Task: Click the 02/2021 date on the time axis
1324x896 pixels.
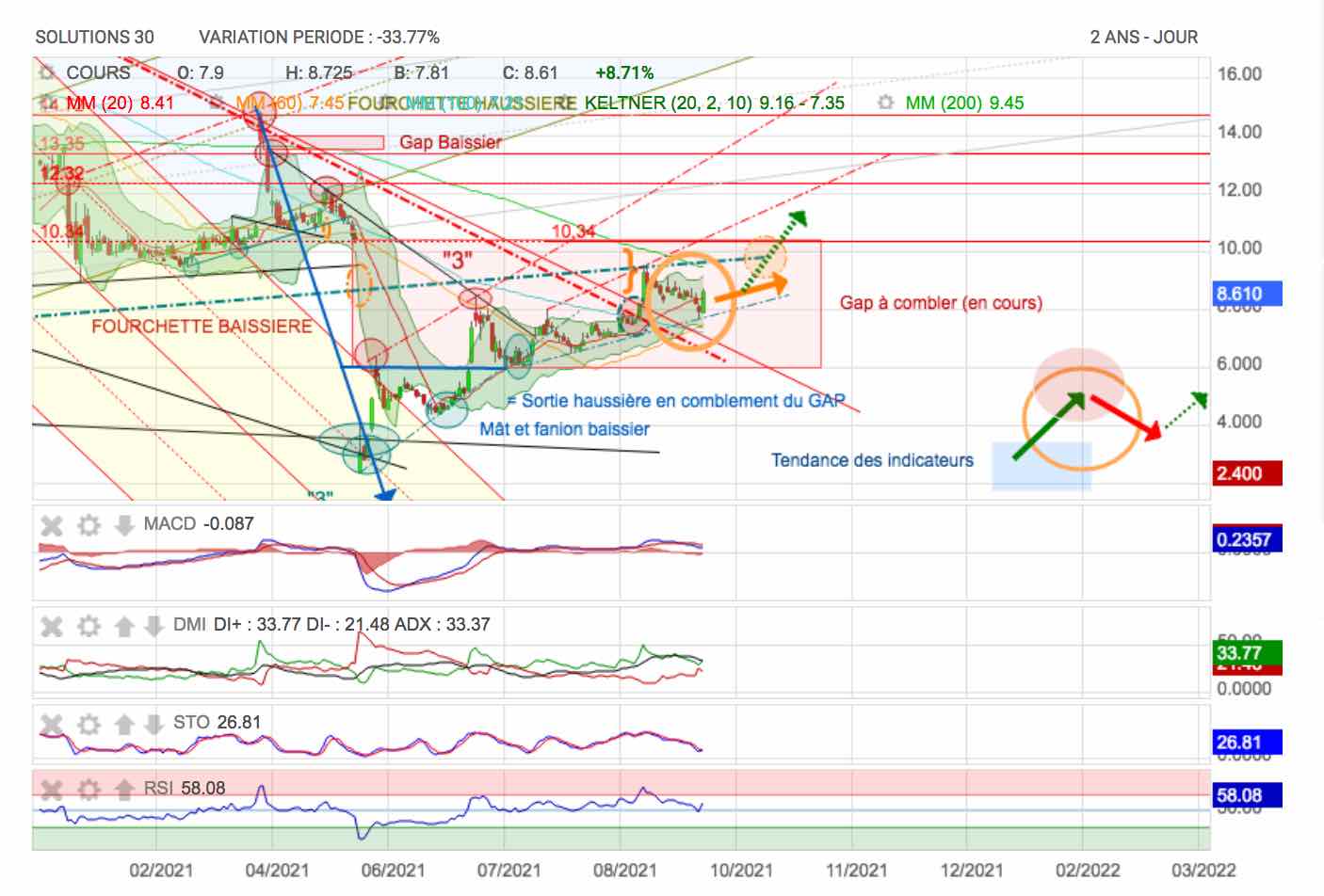Action: [161, 871]
